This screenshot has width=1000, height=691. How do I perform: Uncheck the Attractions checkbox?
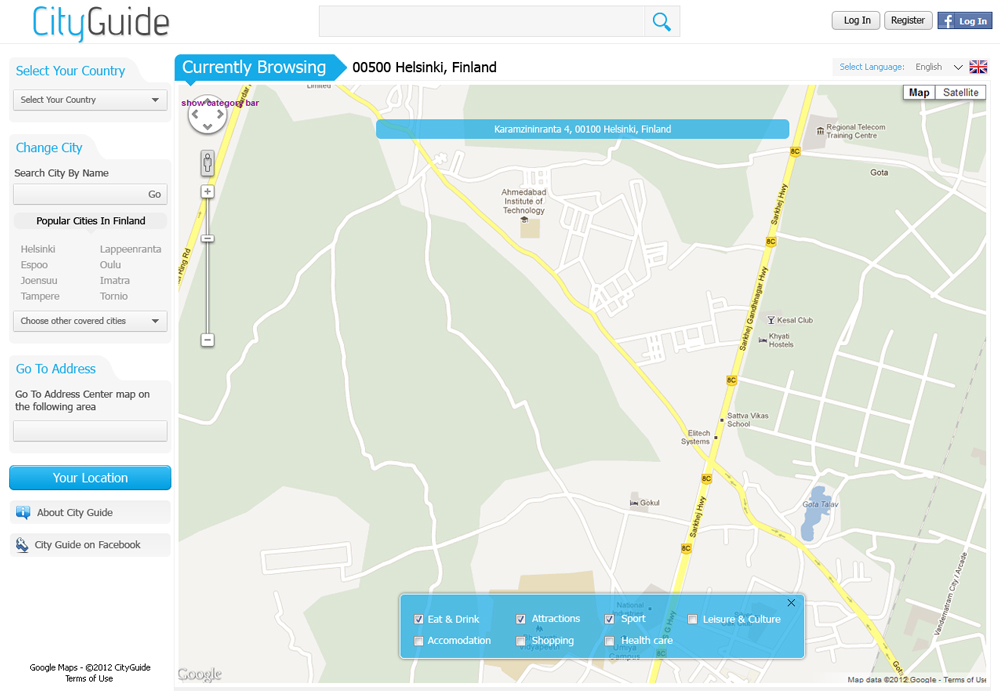[521, 620]
